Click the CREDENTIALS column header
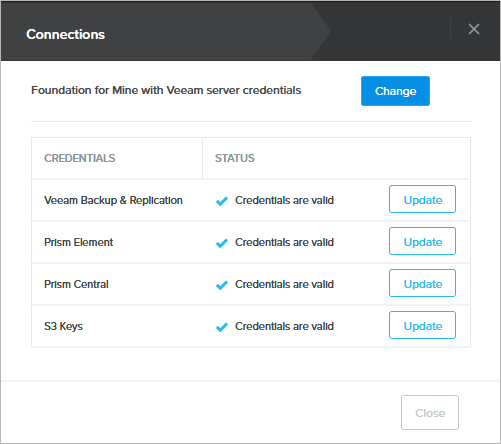The image size is (501, 444). [x=80, y=158]
